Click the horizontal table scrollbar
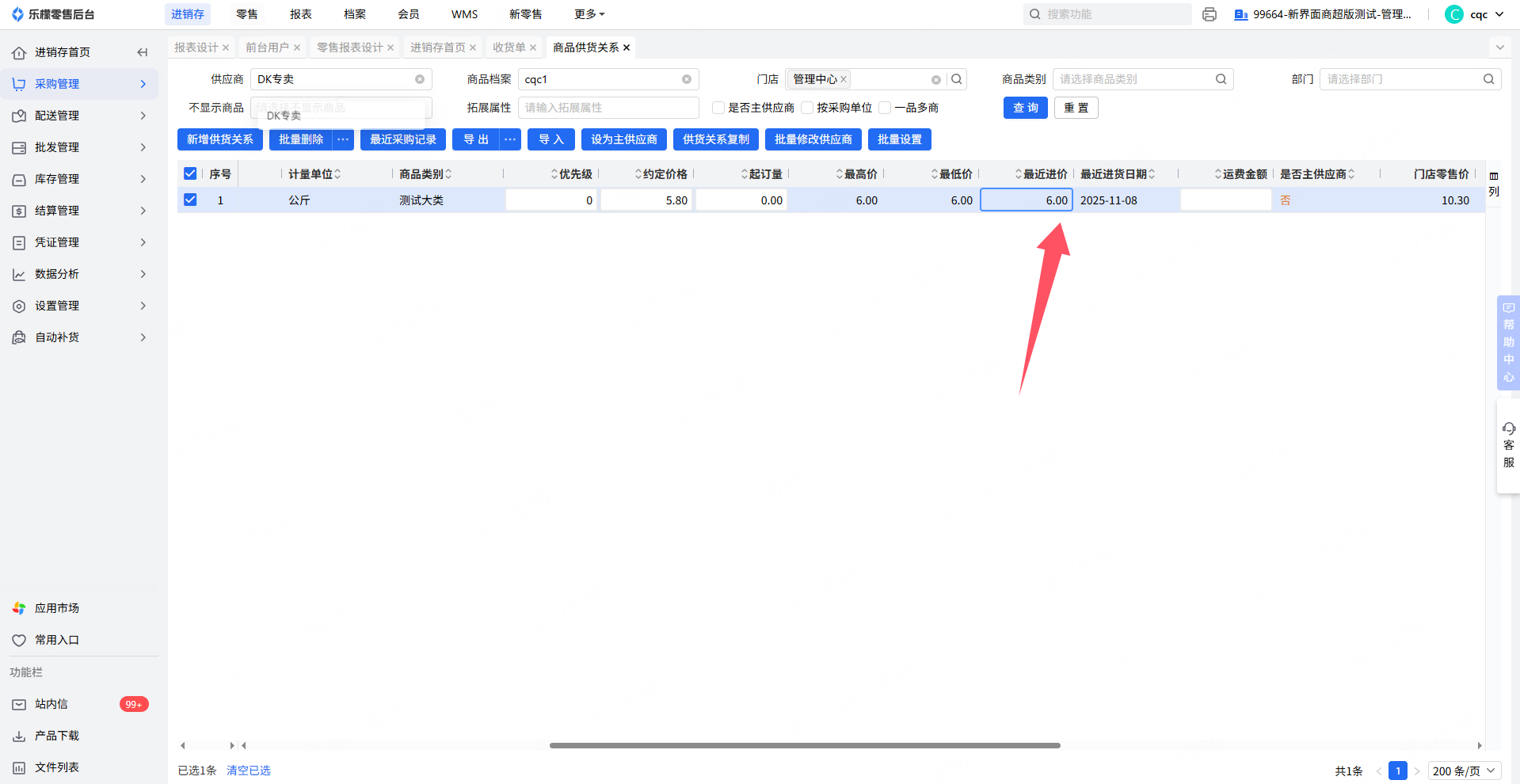Image resolution: width=1520 pixels, height=784 pixels. (x=805, y=745)
